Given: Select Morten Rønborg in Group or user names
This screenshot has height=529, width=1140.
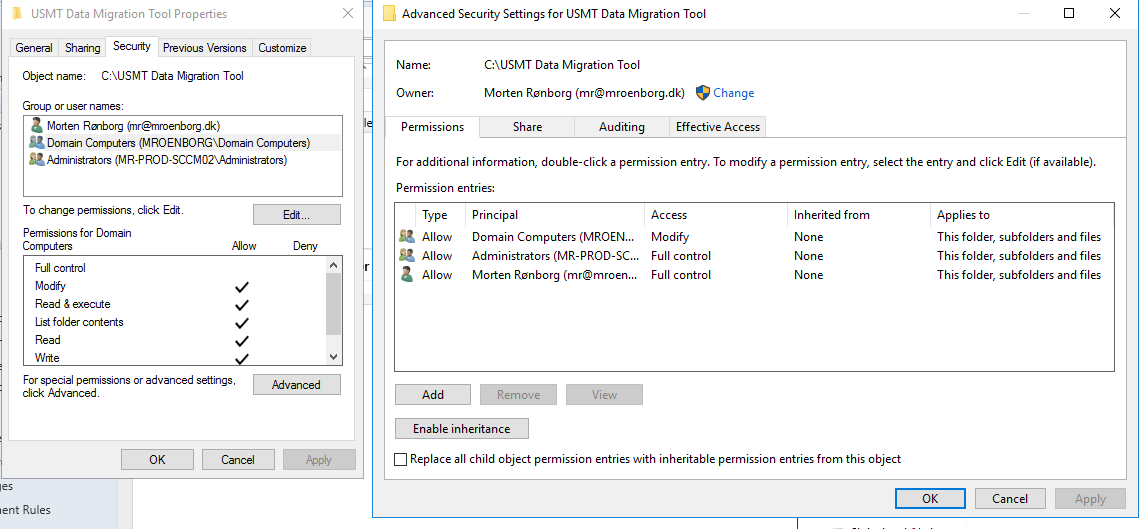Looking at the screenshot, I should pos(182,125).
